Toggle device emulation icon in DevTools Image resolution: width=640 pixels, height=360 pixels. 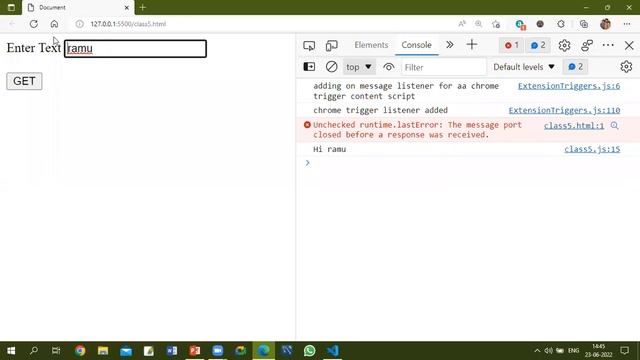[x=331, y=45]
